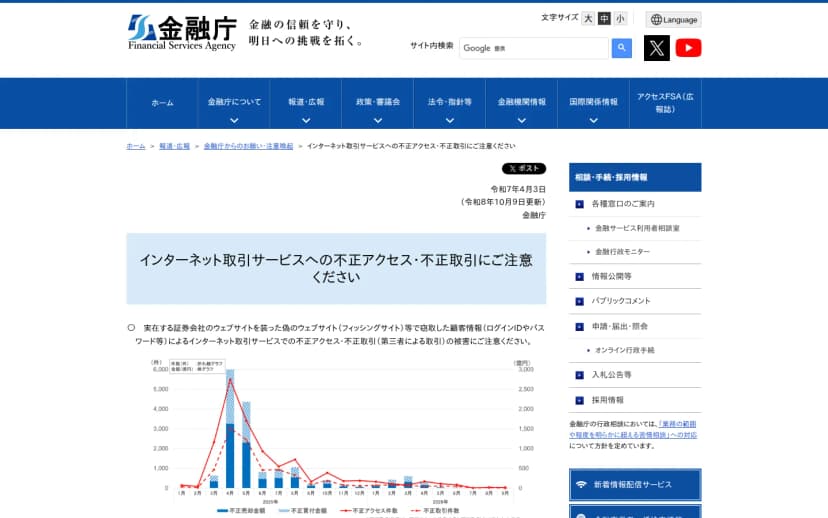828x518 pixels.
Task: Click the page title heading インターネット取引サービス
Action: tap(336, 268)
